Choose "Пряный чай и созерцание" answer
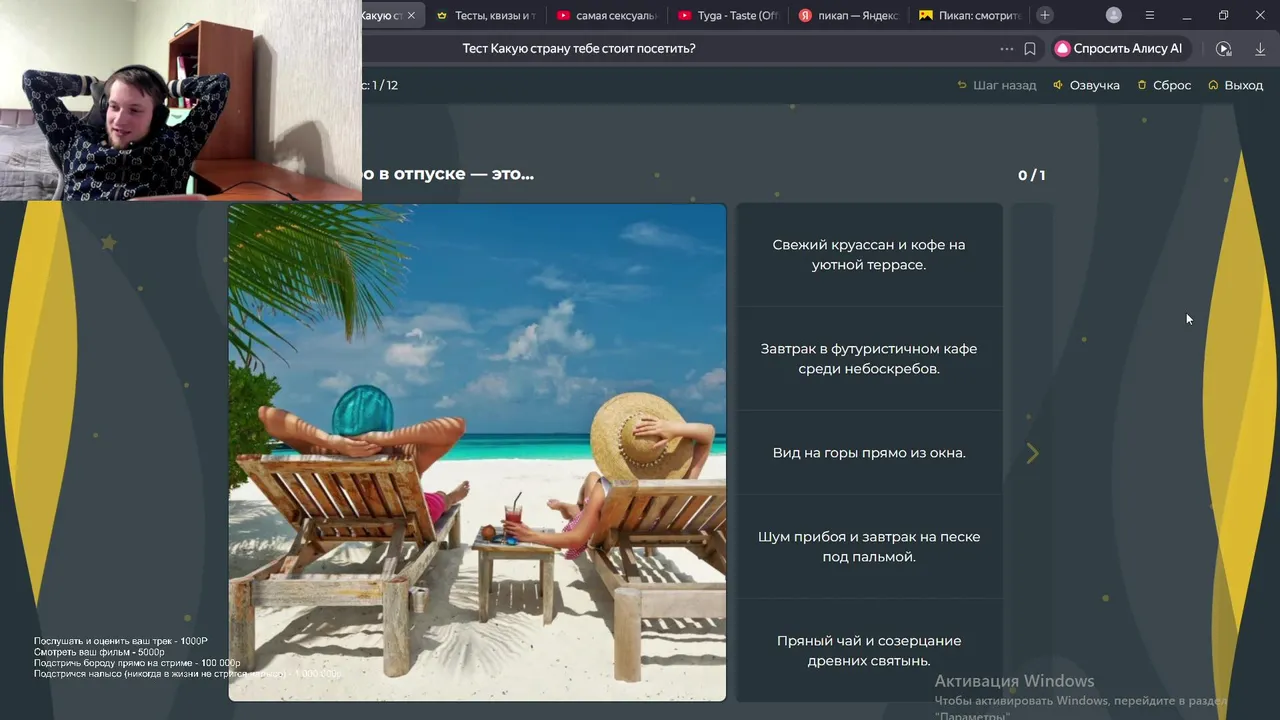 (x=869, y=651)
